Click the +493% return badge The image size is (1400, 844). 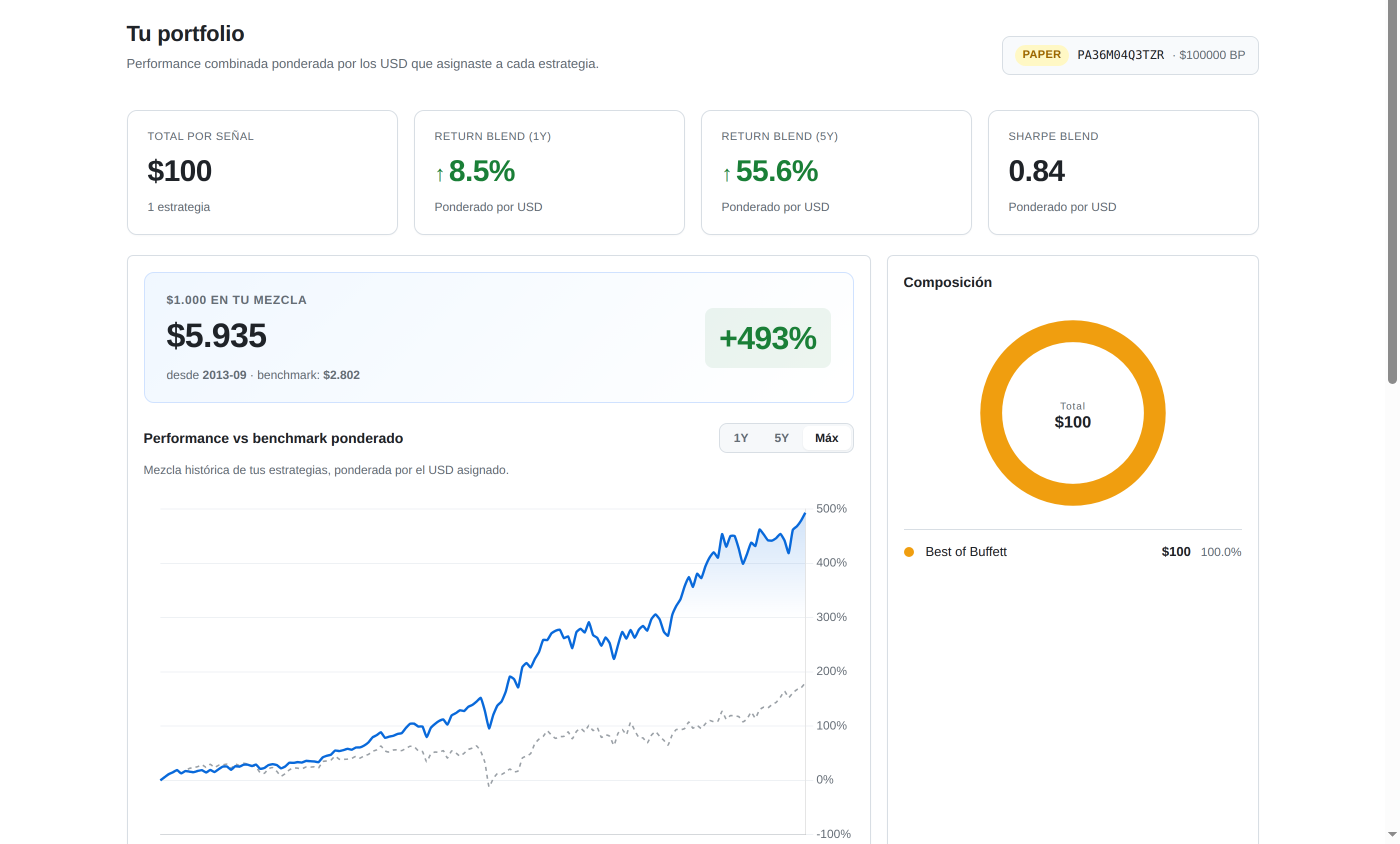767,338
